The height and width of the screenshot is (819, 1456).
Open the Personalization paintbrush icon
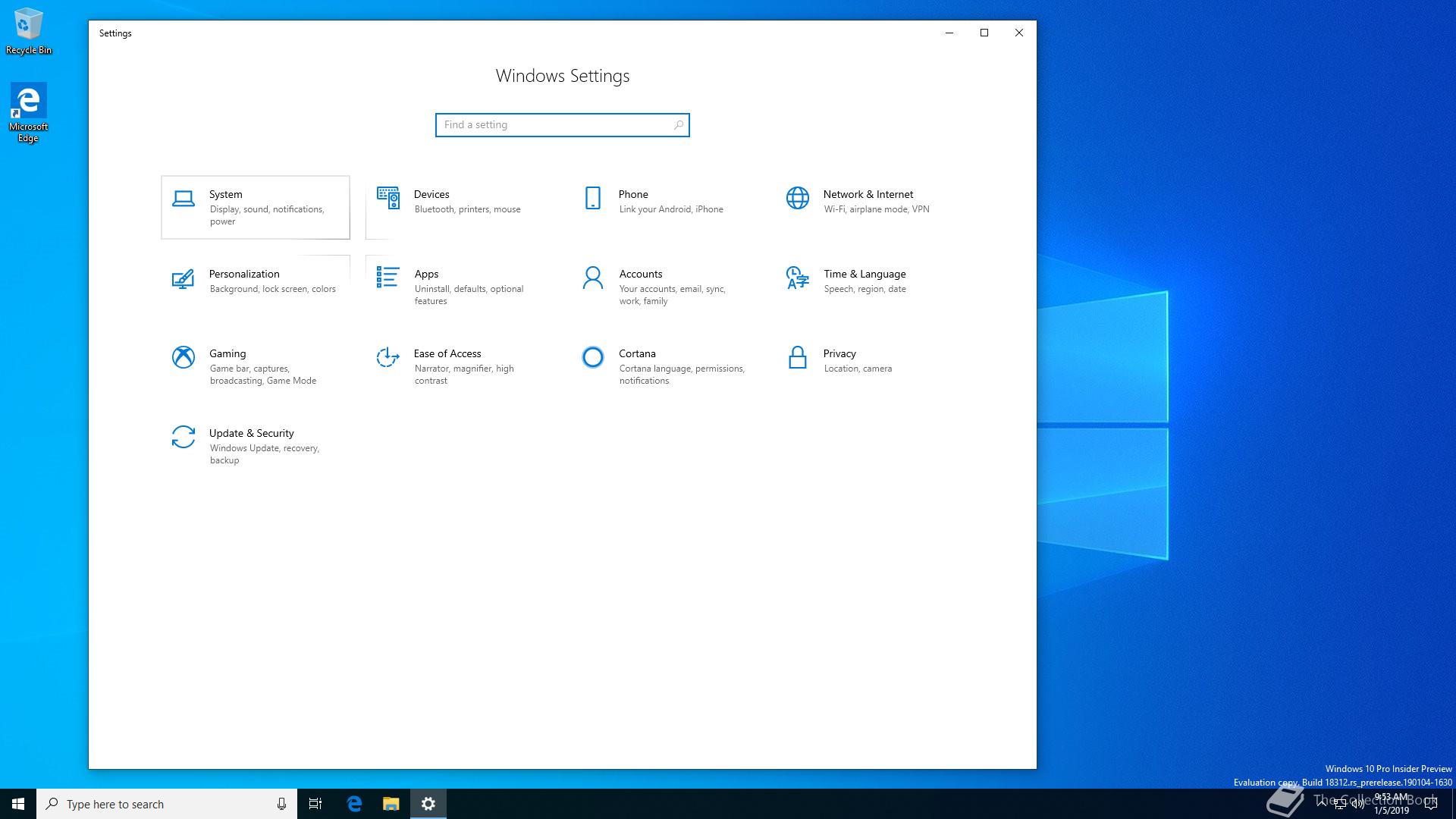[183, 278]
